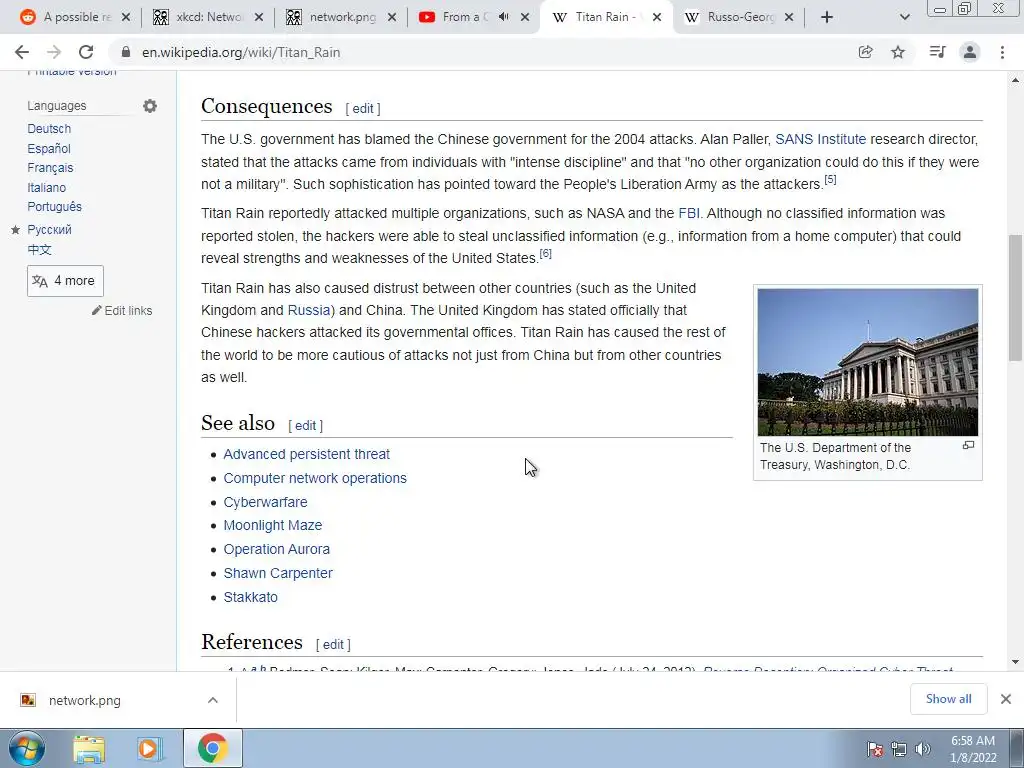
Task: Open the Español language version
Action: tap(49, 148)
